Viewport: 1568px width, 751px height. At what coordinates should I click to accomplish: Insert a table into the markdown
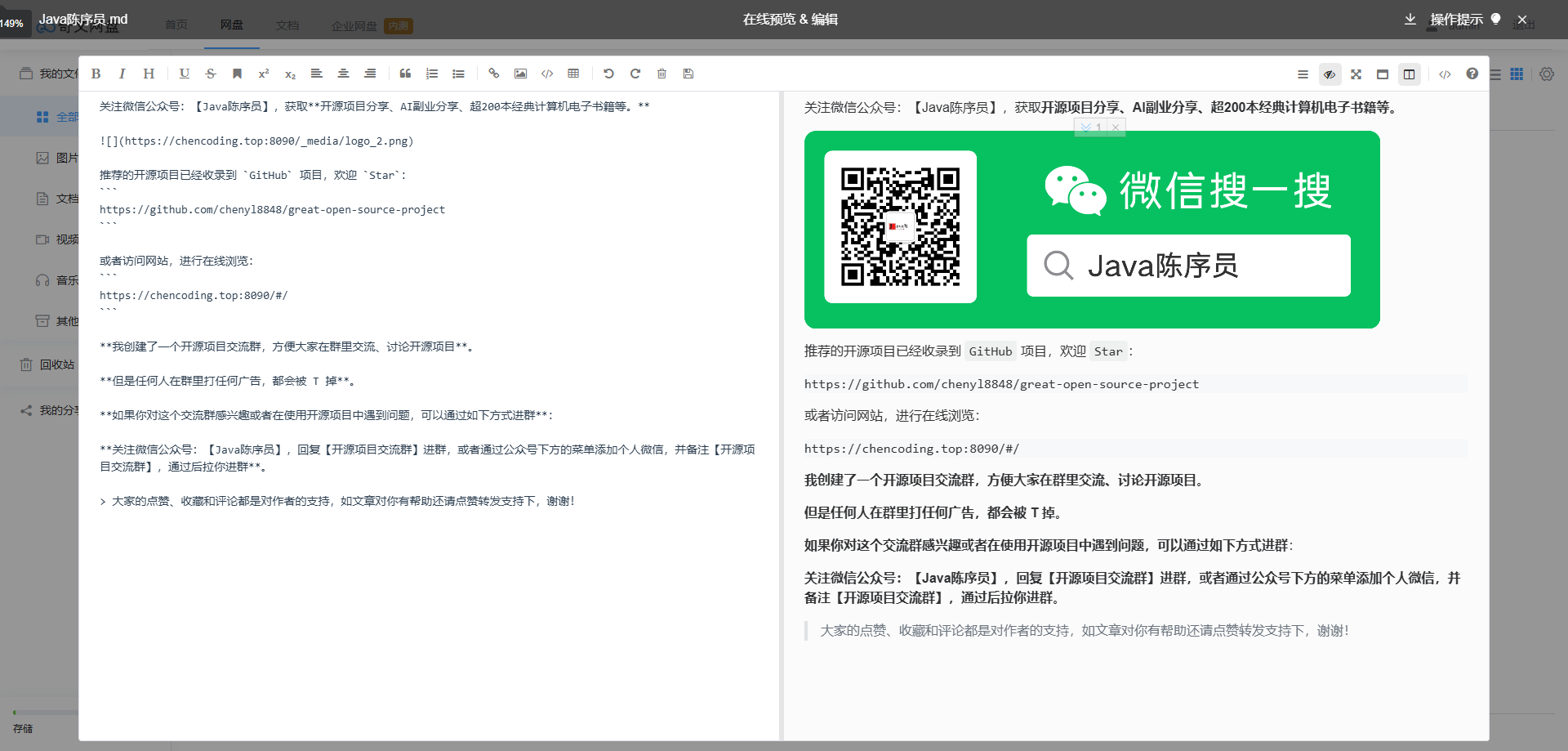tap(573, 74)
